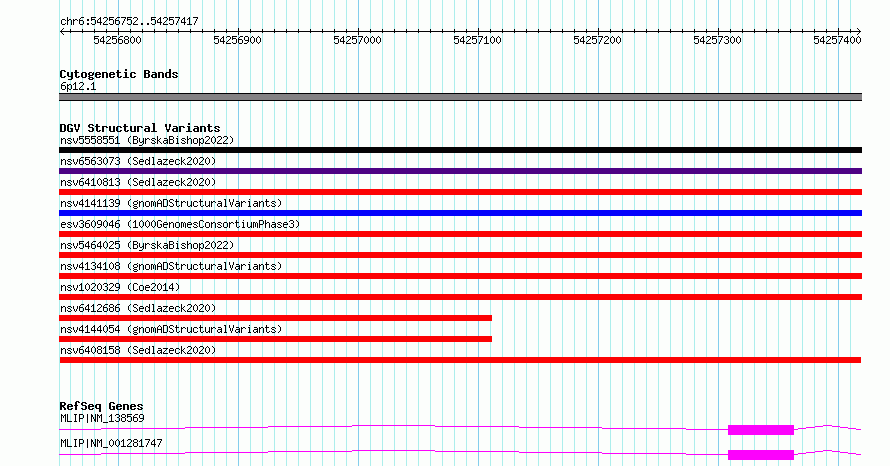Select the short red nsv4144054 bar
The image size is (890, 466).
[275, 339]
